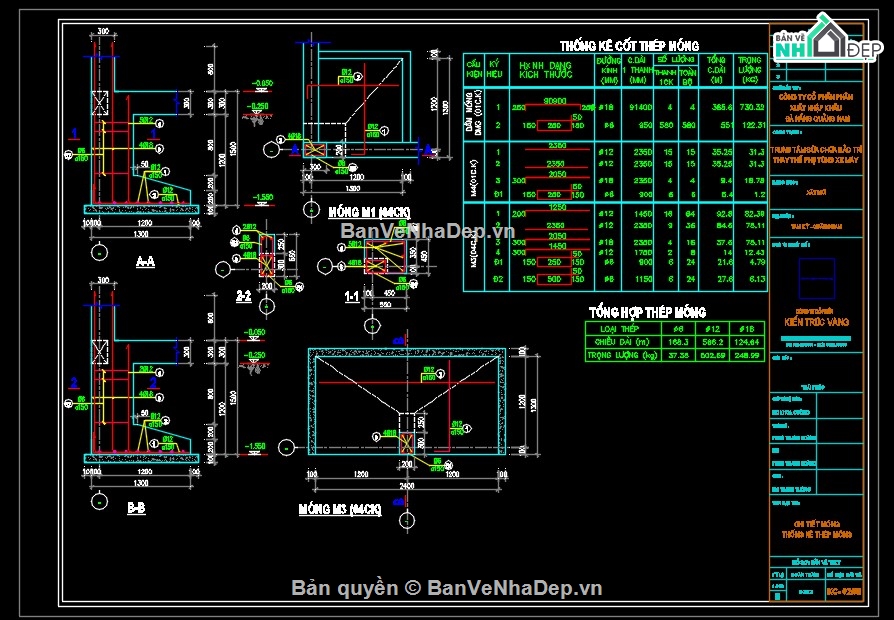The height and width of the screenshot is (620, 894).
Task: Select the M4(01C.K) row label
Action: click(x=474, y=178)
